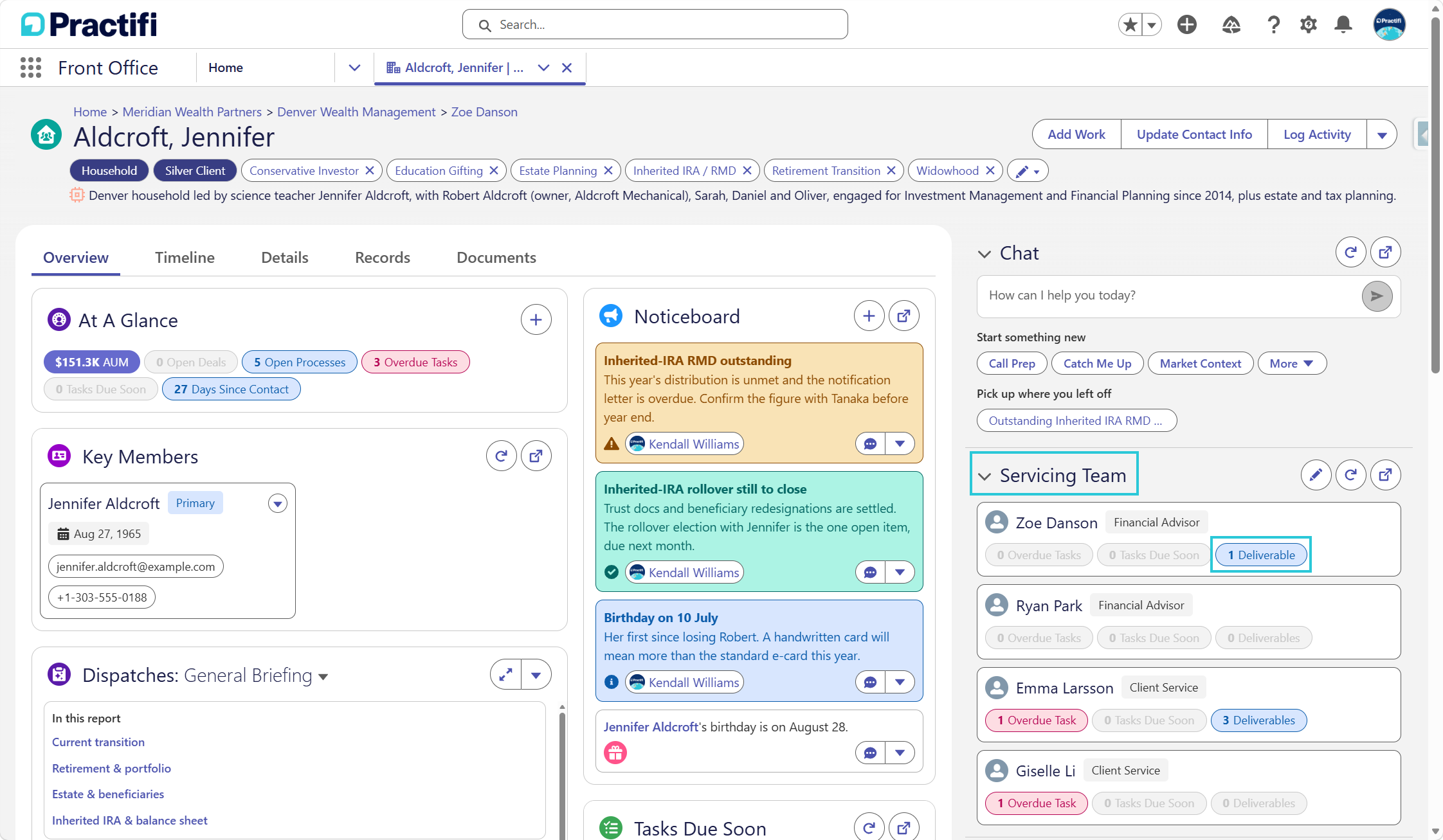Open the Aldcroft tab options chevron
This screenshot has width=1443, height=840.
[543, 67]
